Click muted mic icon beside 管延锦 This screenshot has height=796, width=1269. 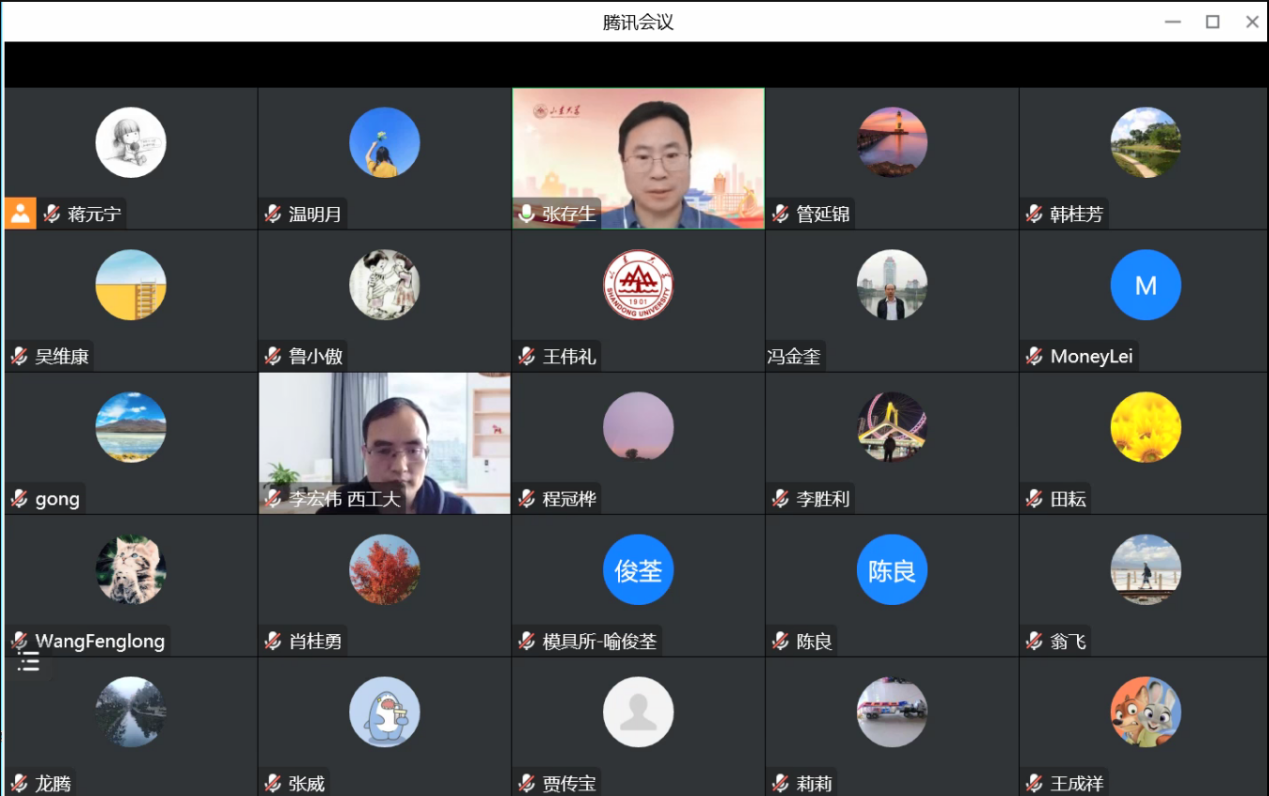pos(781,214)
